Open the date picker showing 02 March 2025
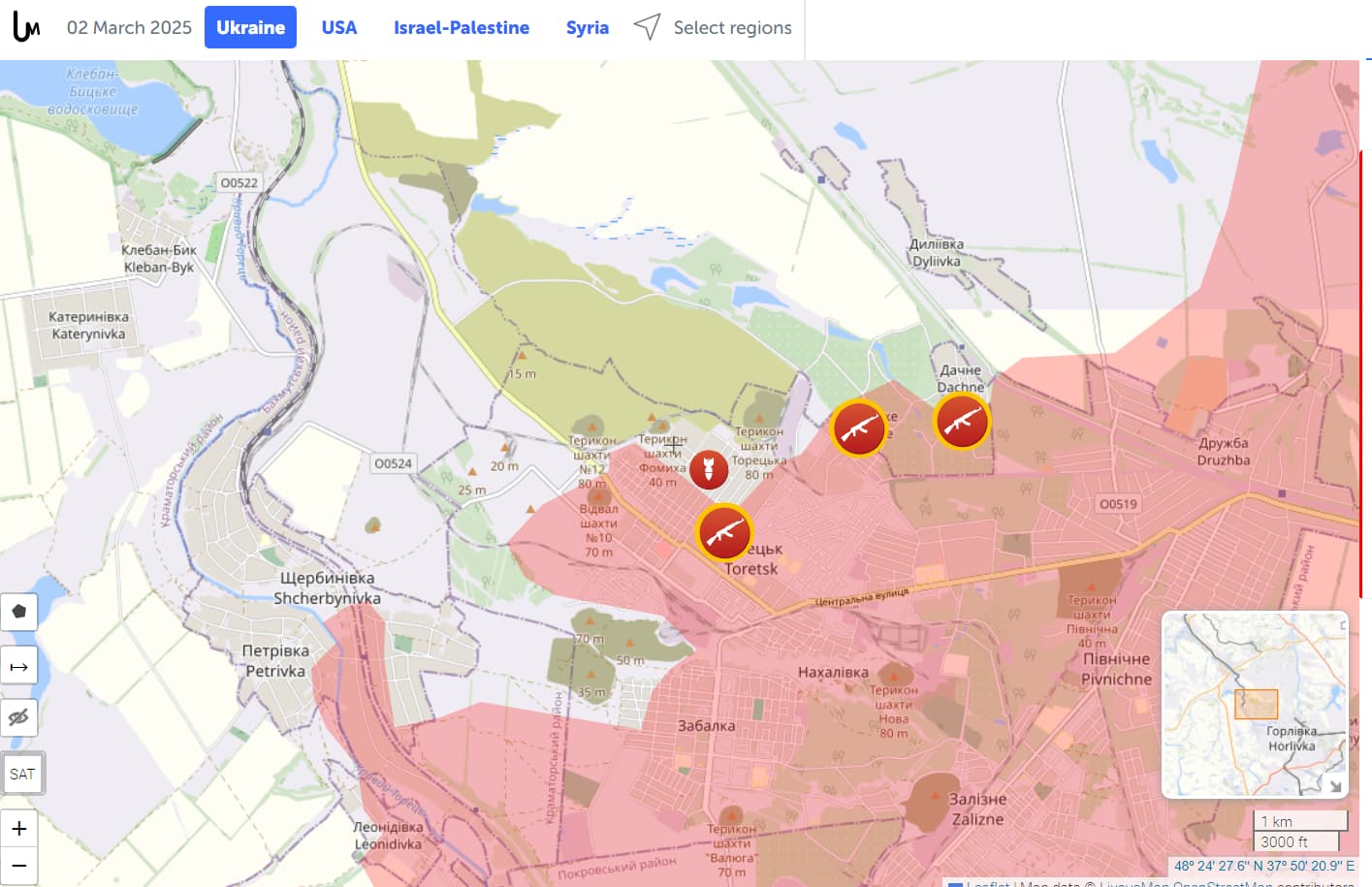Viewport: 1372px width, 887px height. click(129, 27)
